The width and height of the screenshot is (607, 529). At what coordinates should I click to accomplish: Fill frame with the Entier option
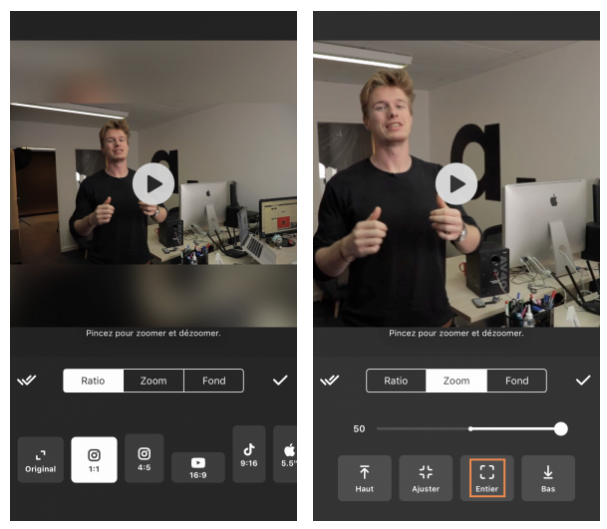[487, 478]
